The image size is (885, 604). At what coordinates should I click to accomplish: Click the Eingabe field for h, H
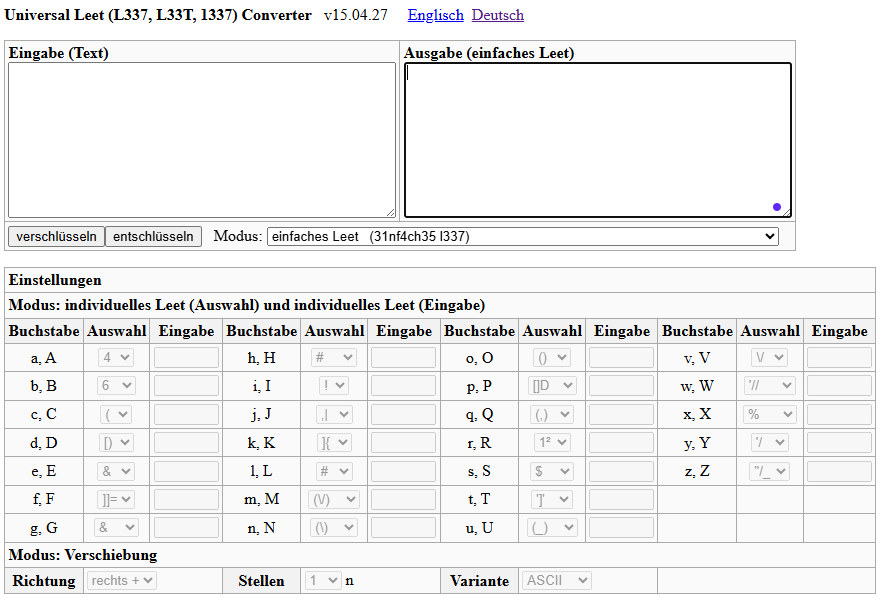404,358
